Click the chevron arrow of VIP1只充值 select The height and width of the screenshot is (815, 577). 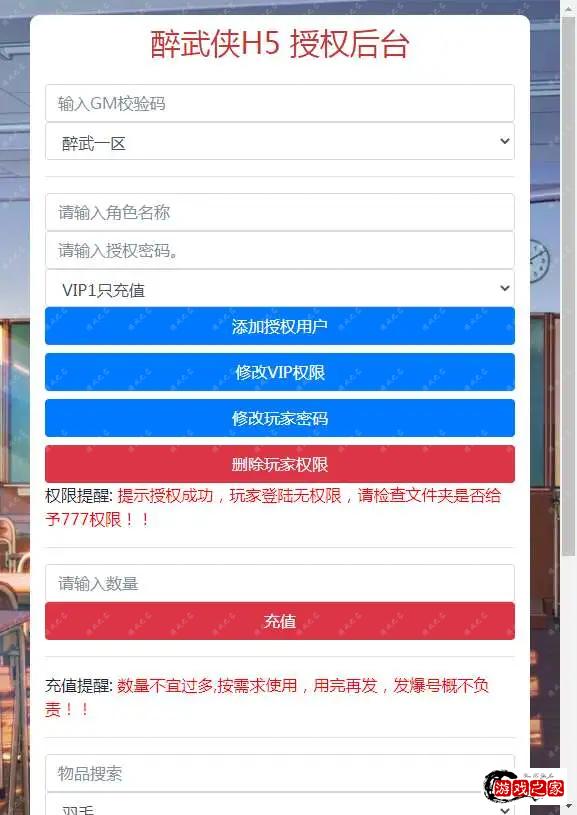coord(504,288)
